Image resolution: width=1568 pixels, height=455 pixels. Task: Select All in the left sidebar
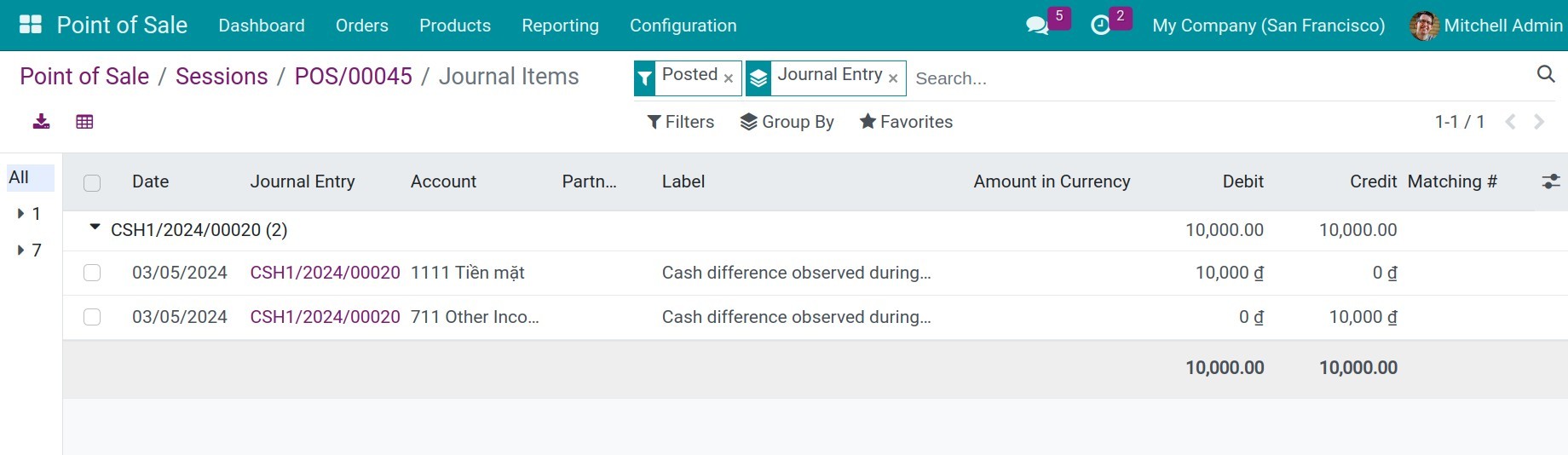(x=30, y=177)
